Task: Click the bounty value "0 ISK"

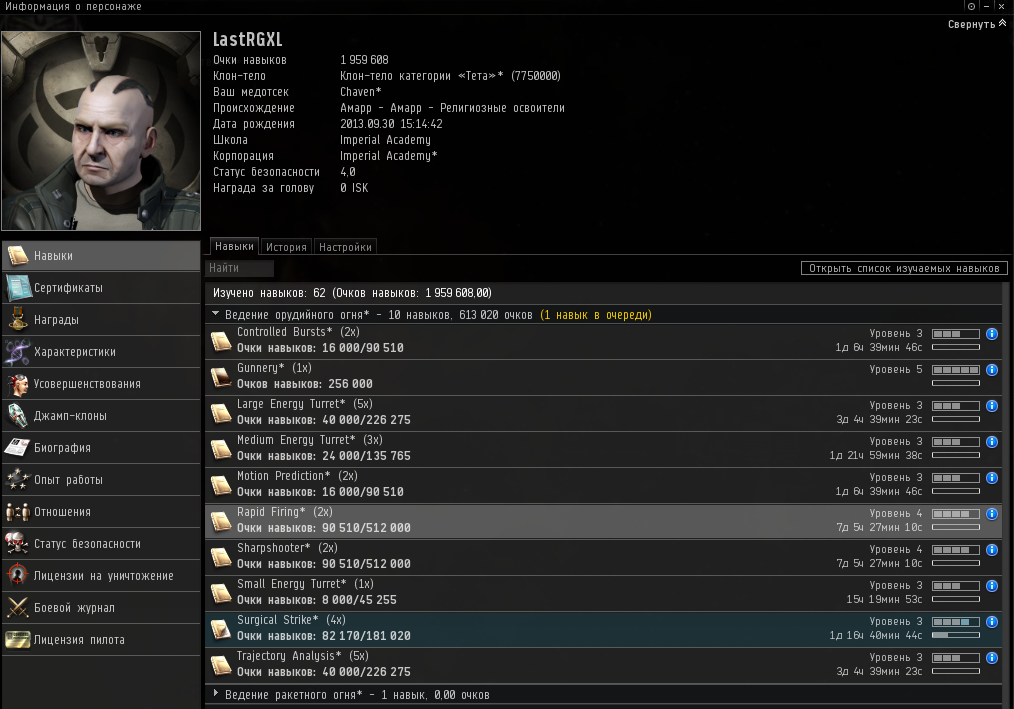Action: (x=354, y=188)
